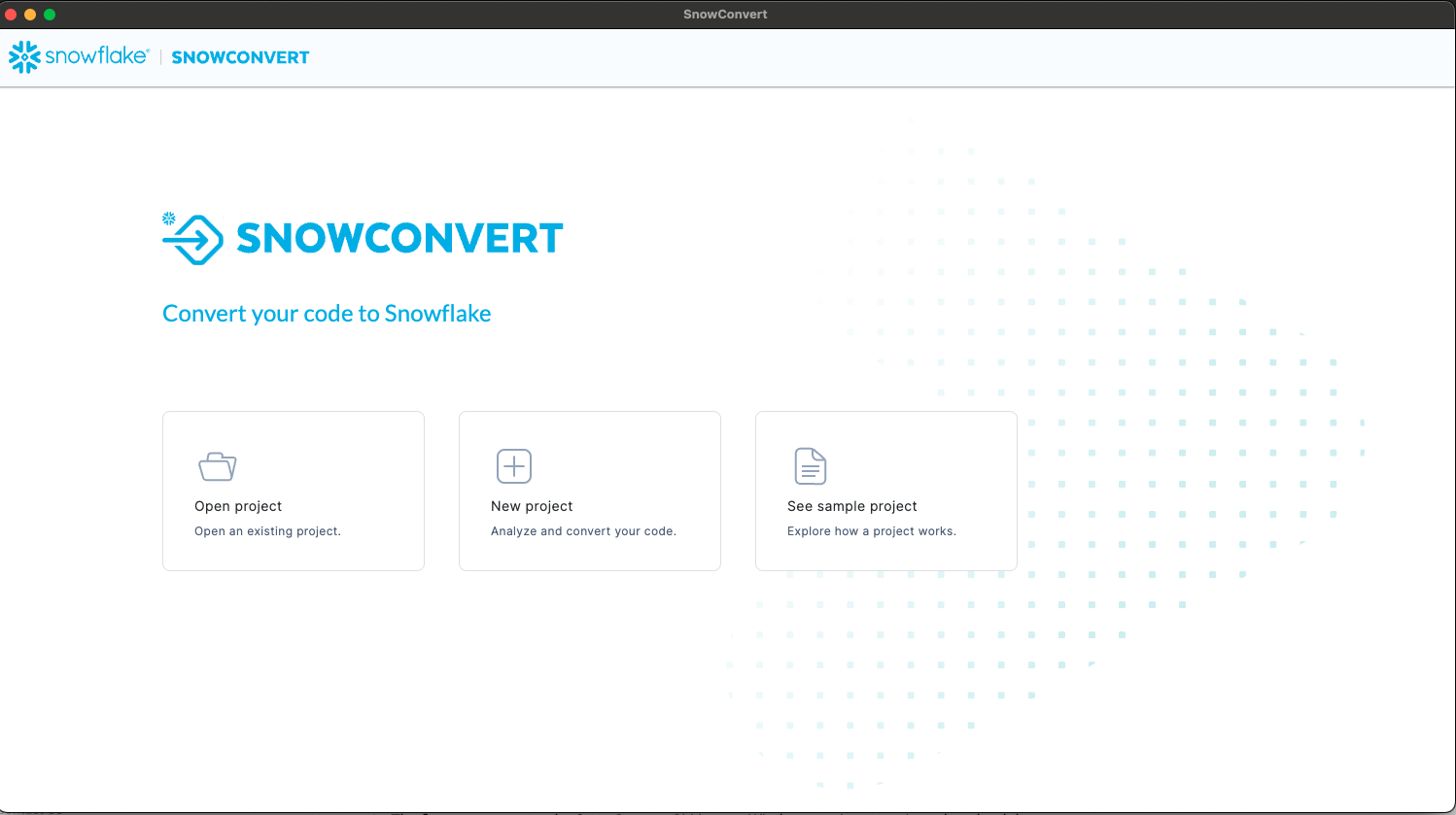Viewport: 1456px width, 815px height.
Task: Select the folder icon on Open project card
Action: pyautogui.click(x=217, y=465)
